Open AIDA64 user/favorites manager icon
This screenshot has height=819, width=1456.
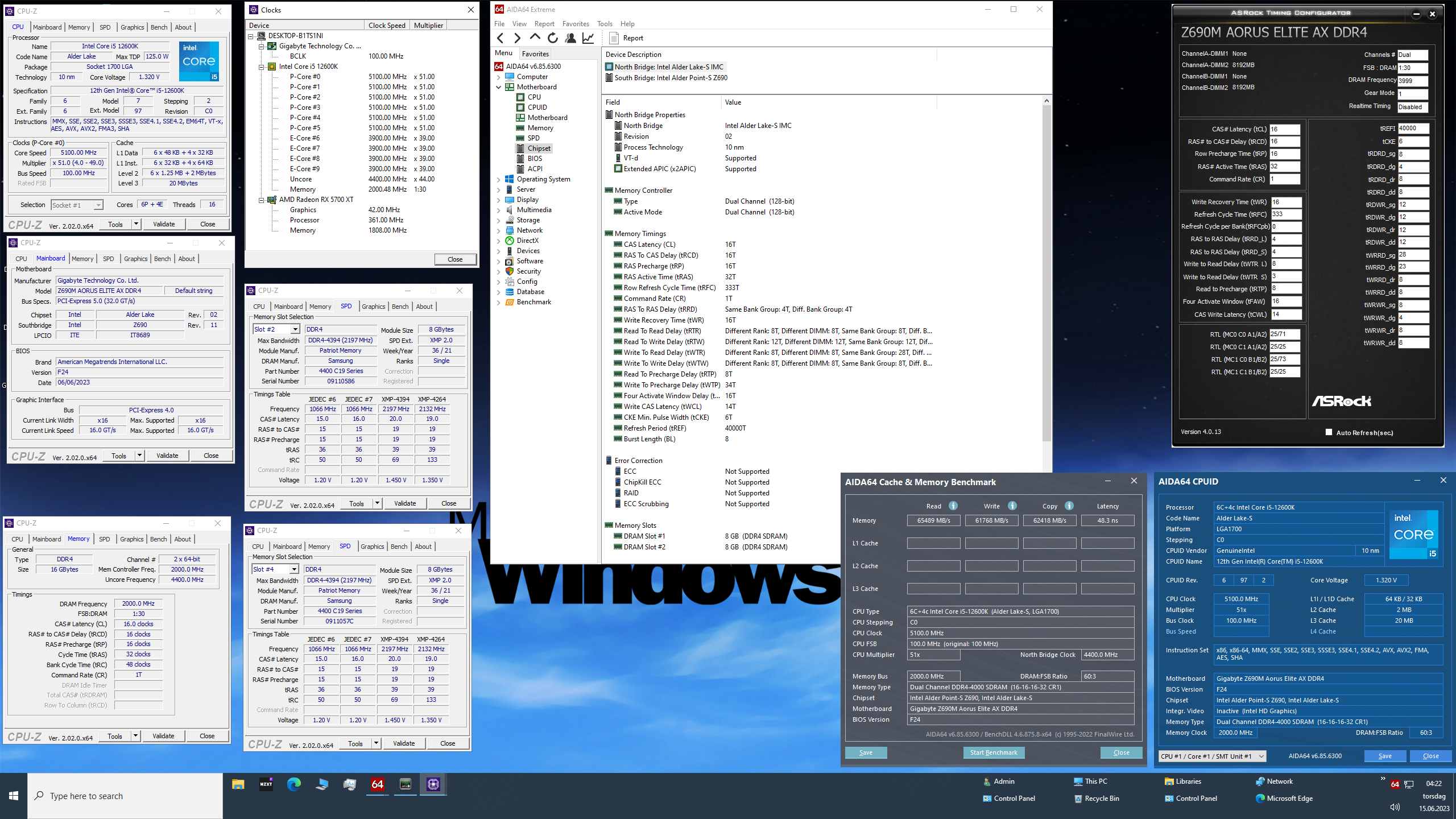click(x=570, y=38)
